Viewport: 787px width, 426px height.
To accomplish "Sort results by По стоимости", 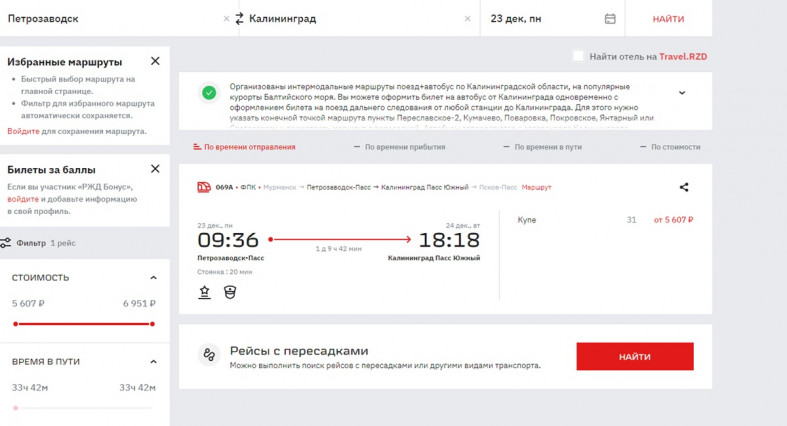I will click(x=669, y=147).
